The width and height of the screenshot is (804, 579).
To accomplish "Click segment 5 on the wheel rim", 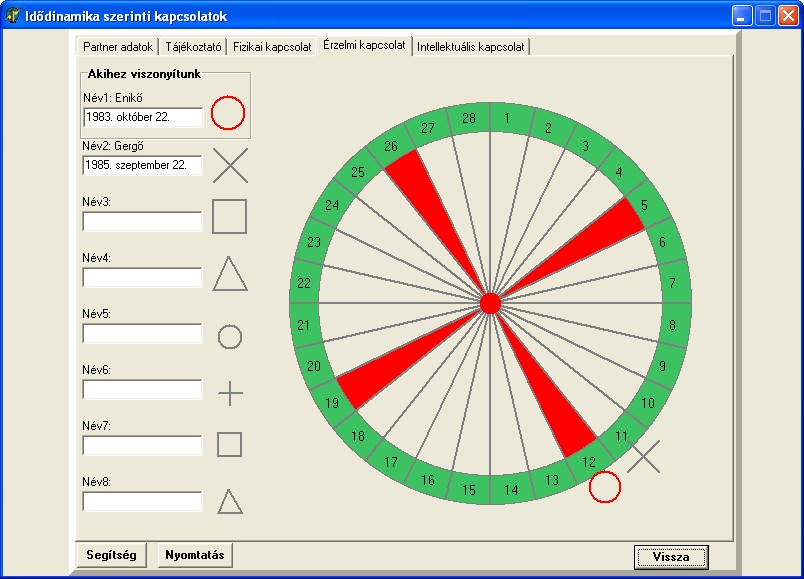I will click(644, 207).
